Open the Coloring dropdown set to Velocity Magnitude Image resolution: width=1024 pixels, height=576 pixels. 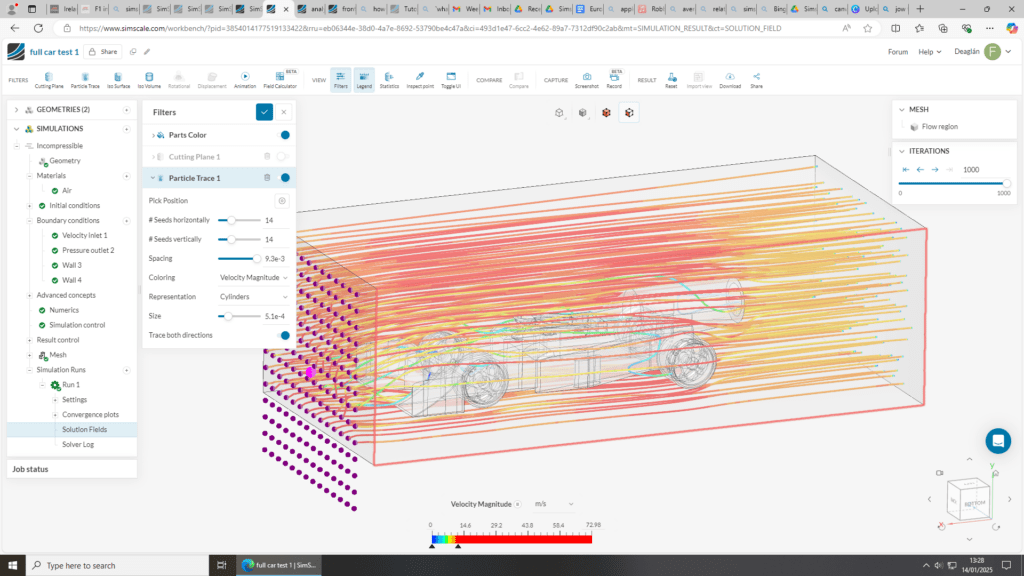coord(253,278)
